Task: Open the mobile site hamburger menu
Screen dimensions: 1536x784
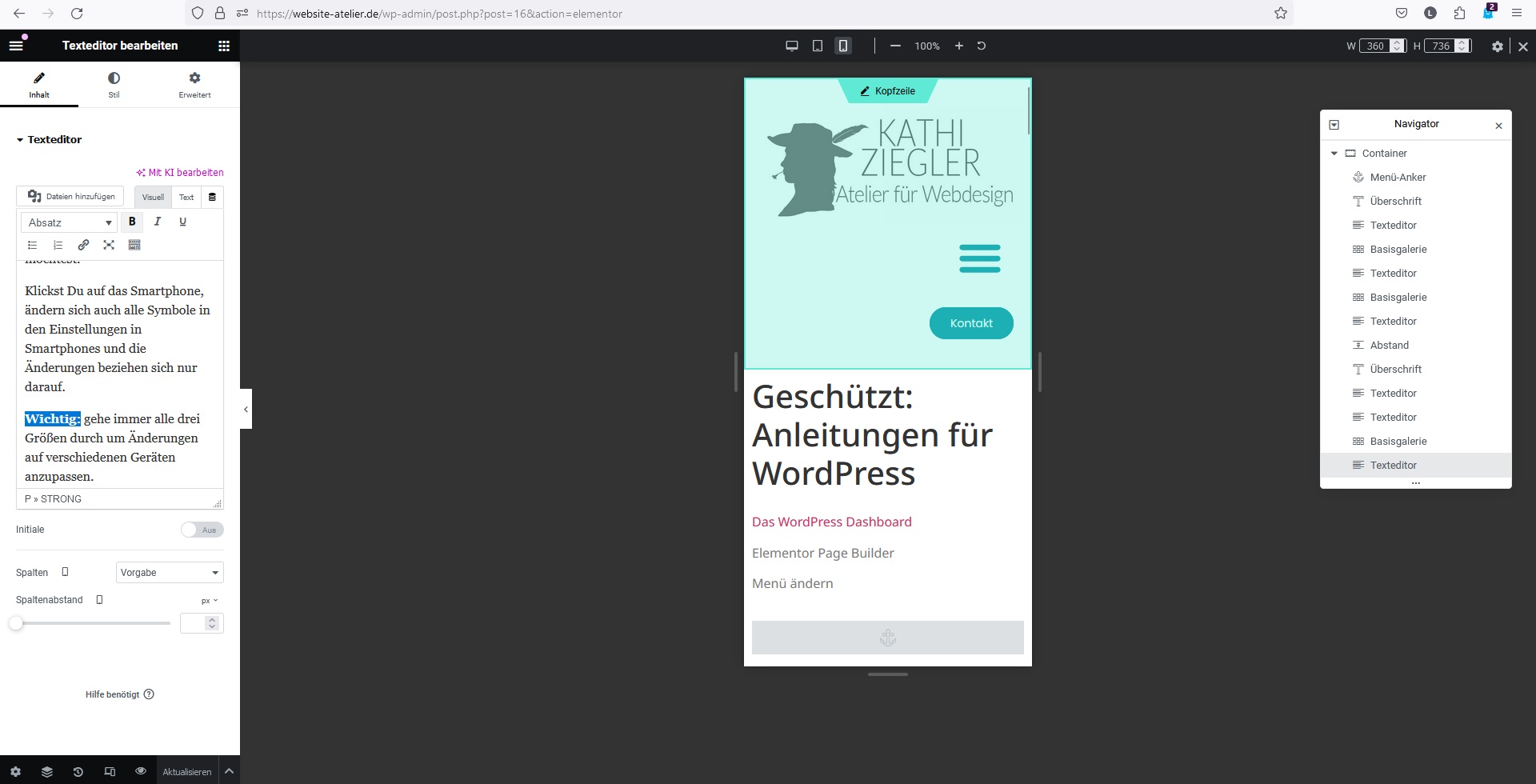Action: pyautogui.click(x=979, y=258)
